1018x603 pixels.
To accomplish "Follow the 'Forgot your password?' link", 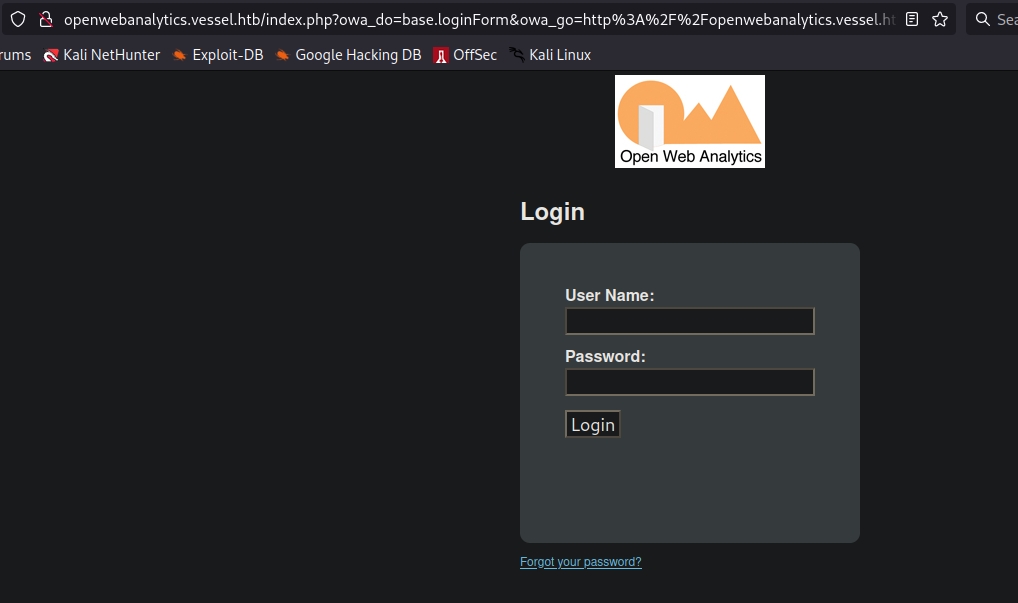I will (x=580, y=562).
